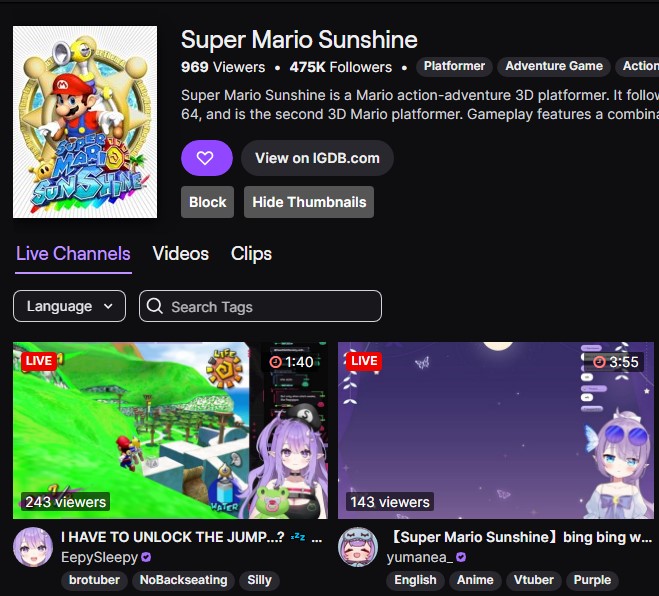Screen dimensions: 659x596
Task: Open the EepySleepy channel name link
Action: (x=100, y=558)
